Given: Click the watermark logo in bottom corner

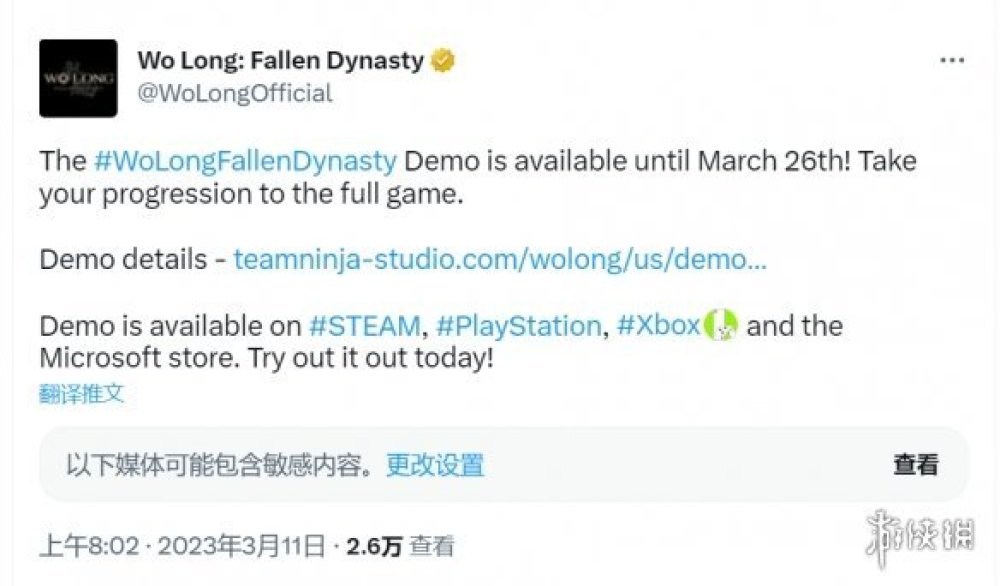Looking at the screenshot, I should click(919, 532).
